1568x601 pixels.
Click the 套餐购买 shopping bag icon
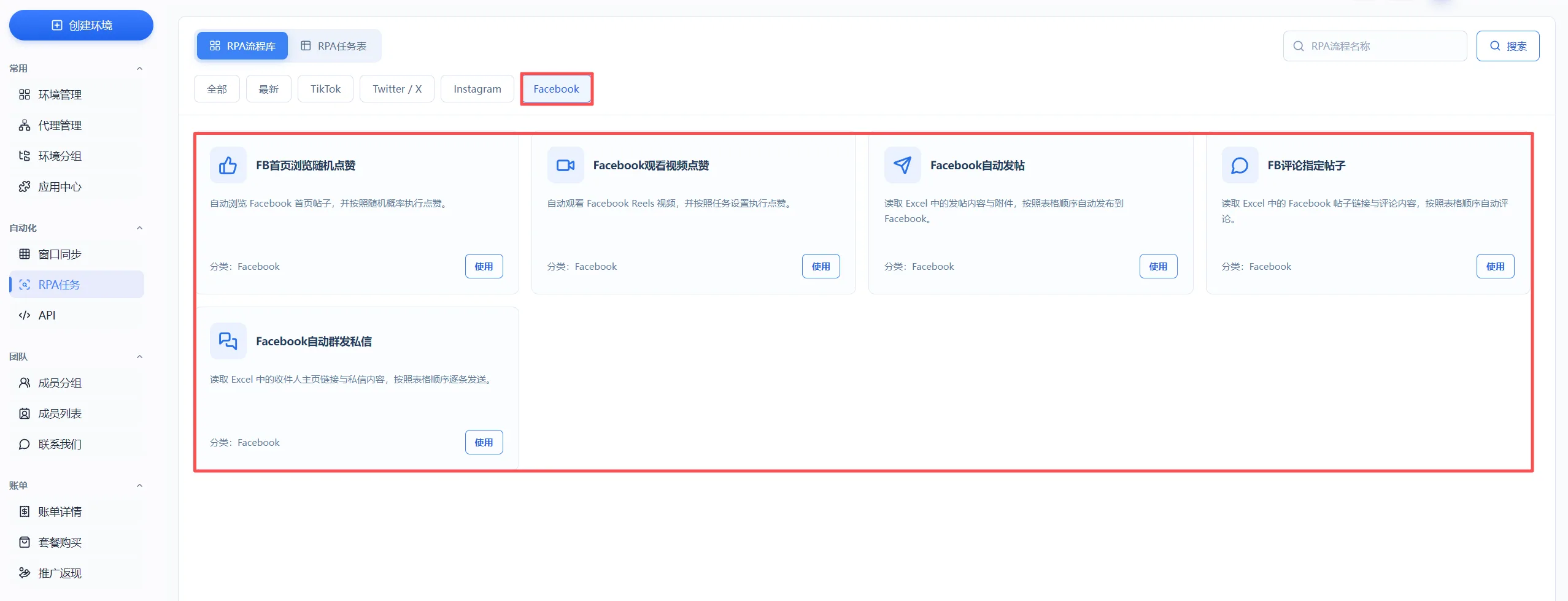point(25,542)
